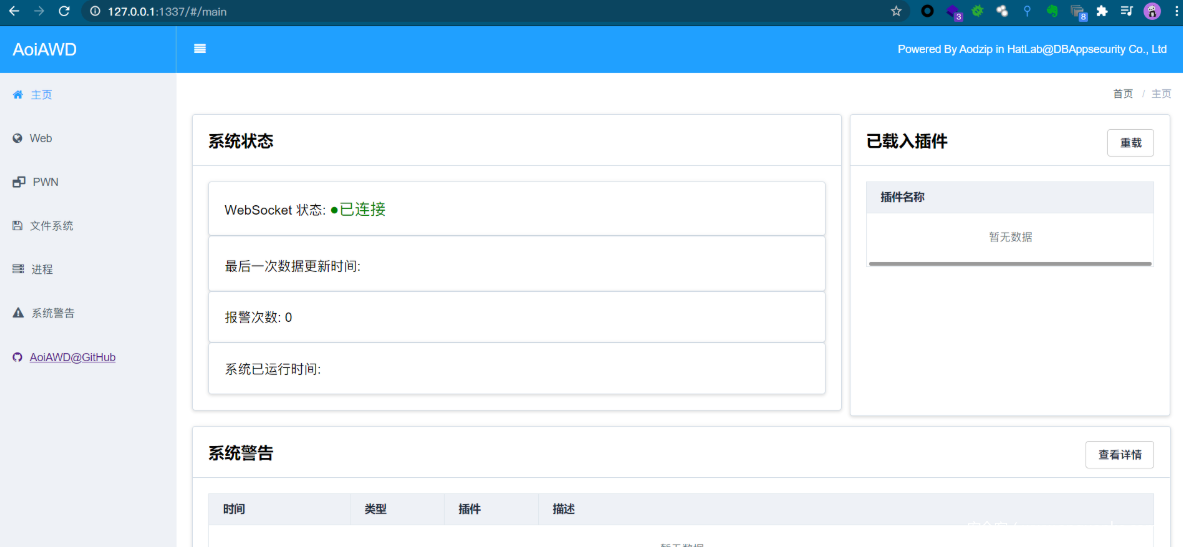The image size is (1183, 547).
Task: Open the 系统警告 sidebar entry
Action: [x=52, y=313]
